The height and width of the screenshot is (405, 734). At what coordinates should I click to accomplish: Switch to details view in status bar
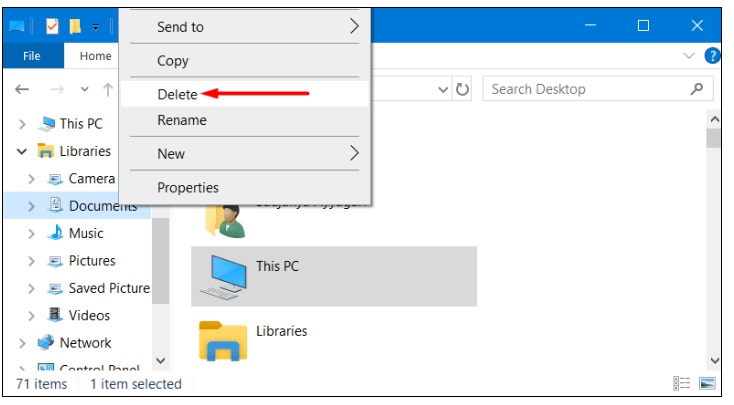[x=682, y=384]
